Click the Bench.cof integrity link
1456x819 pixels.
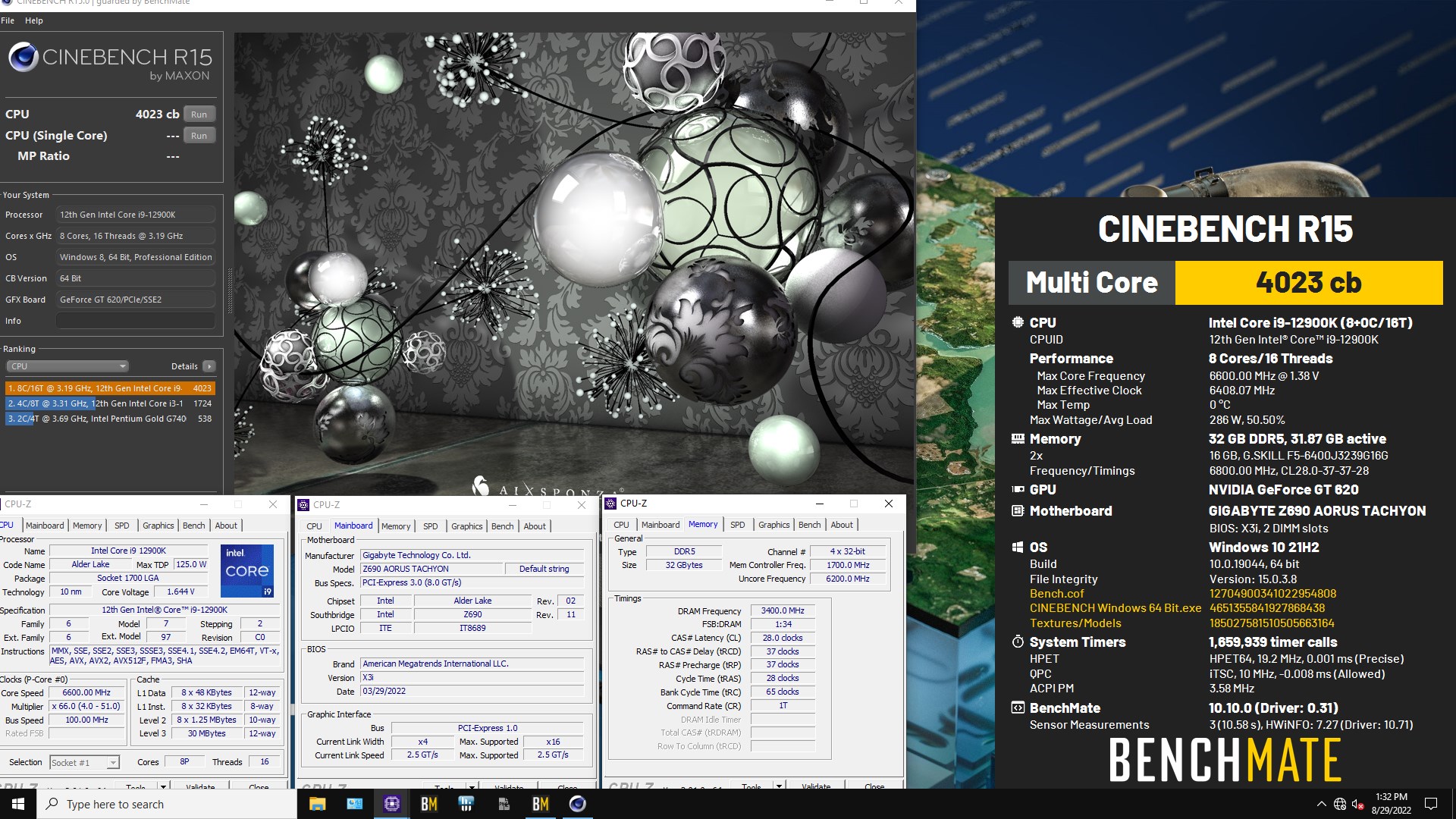coord(1056,593)
